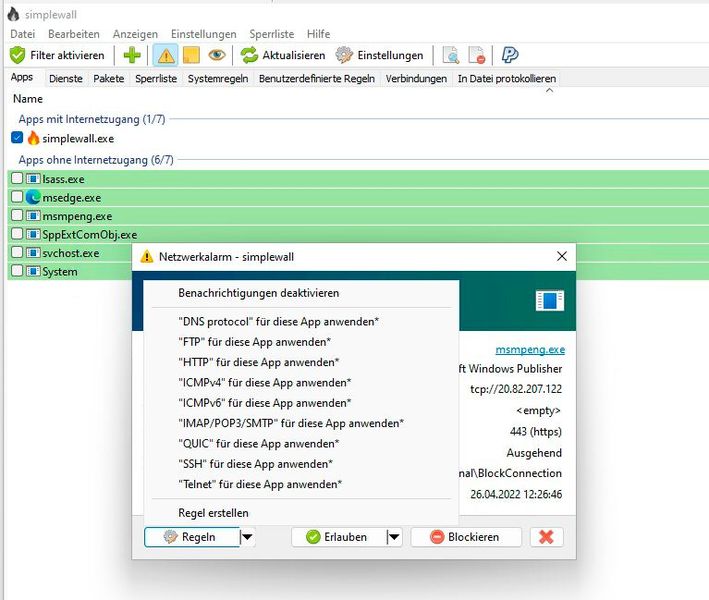Apply "DNS protocol" rule for this app
Screen dimensions: 709x600
pos(301,321)
